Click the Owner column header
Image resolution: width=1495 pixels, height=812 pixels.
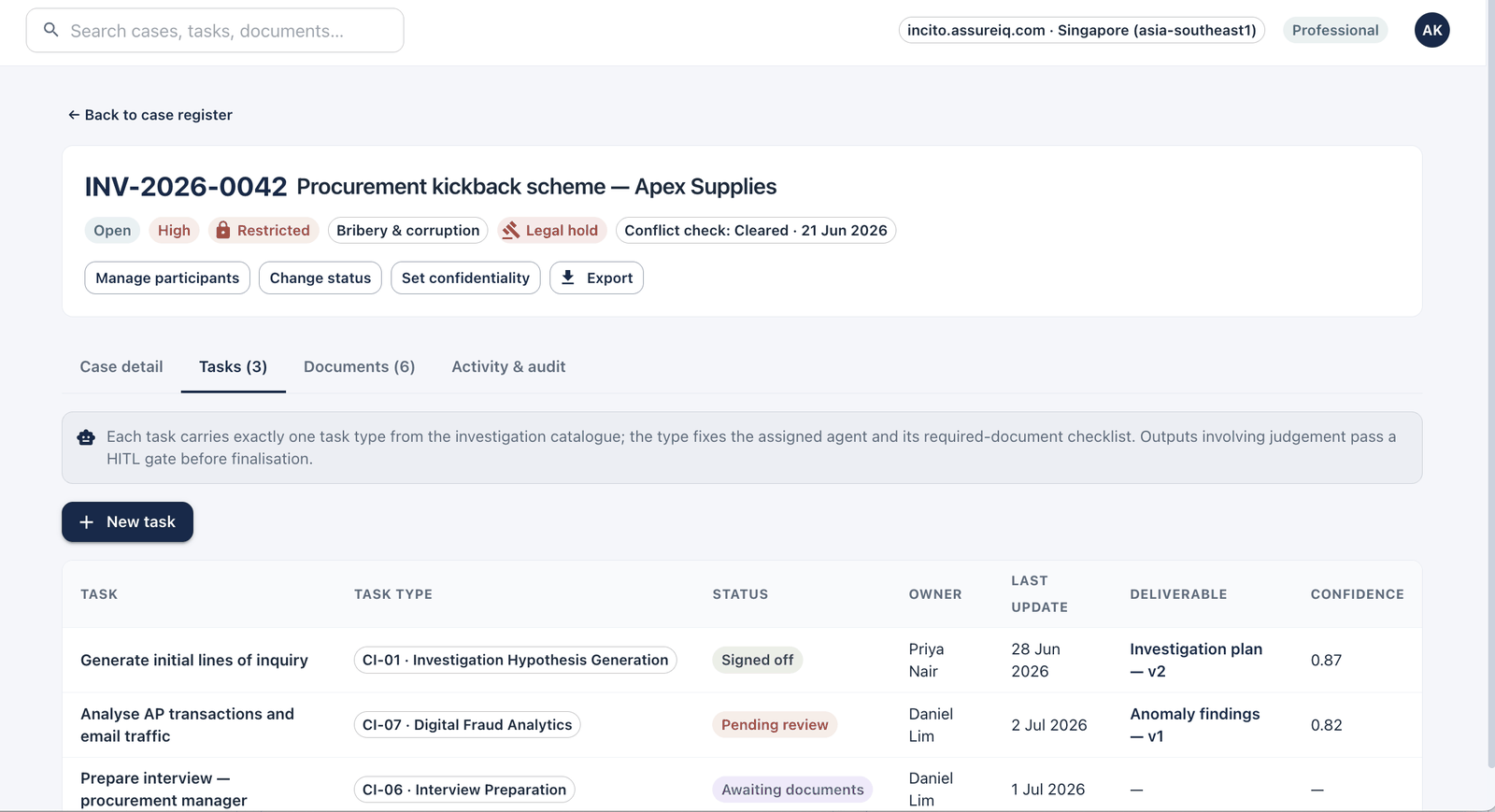pyautogui.click(x=935, y=594)
